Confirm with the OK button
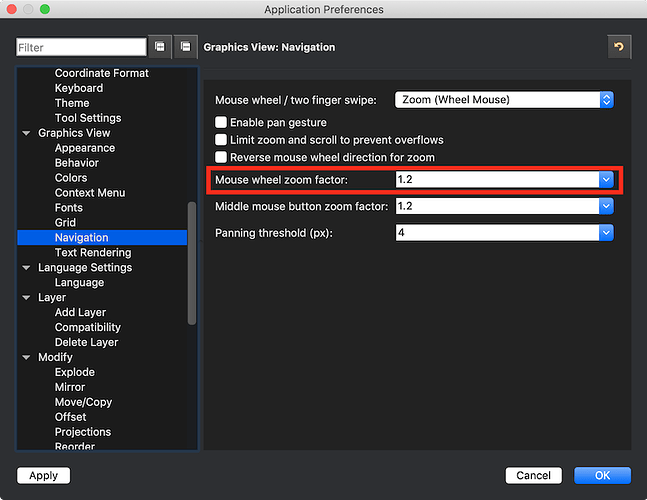The height and width of the screenshot is (500, 647). 602,475
